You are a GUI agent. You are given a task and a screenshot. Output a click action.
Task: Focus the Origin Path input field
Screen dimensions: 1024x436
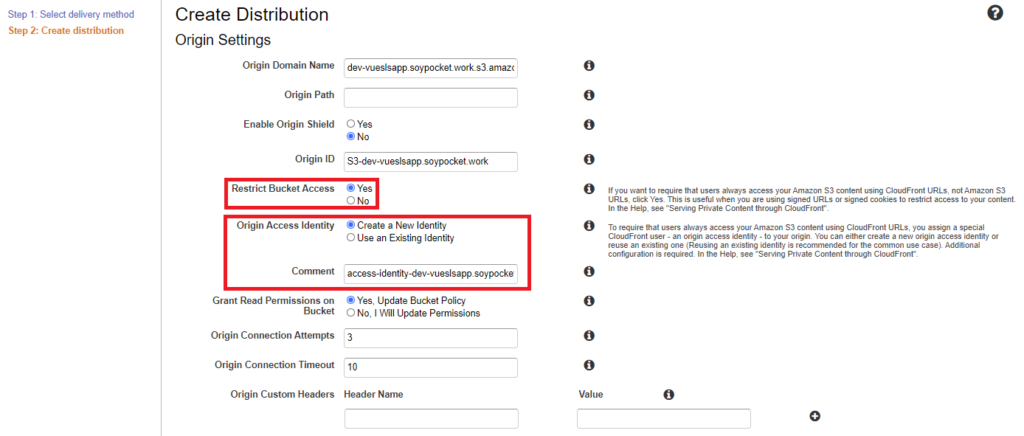[x=430, y=97]
